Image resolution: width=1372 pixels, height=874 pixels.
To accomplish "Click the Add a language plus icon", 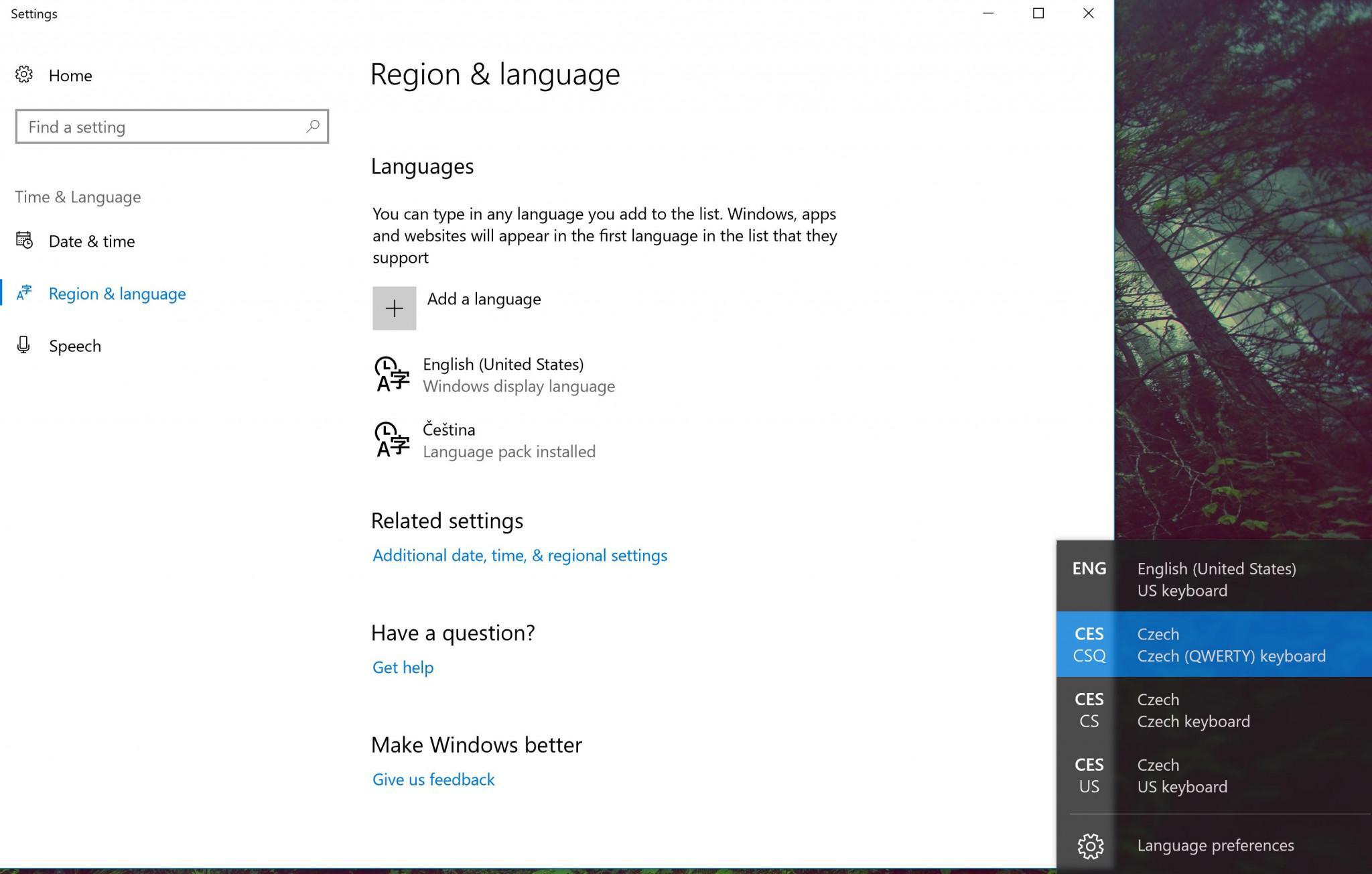I will click(x=394, y=307).
